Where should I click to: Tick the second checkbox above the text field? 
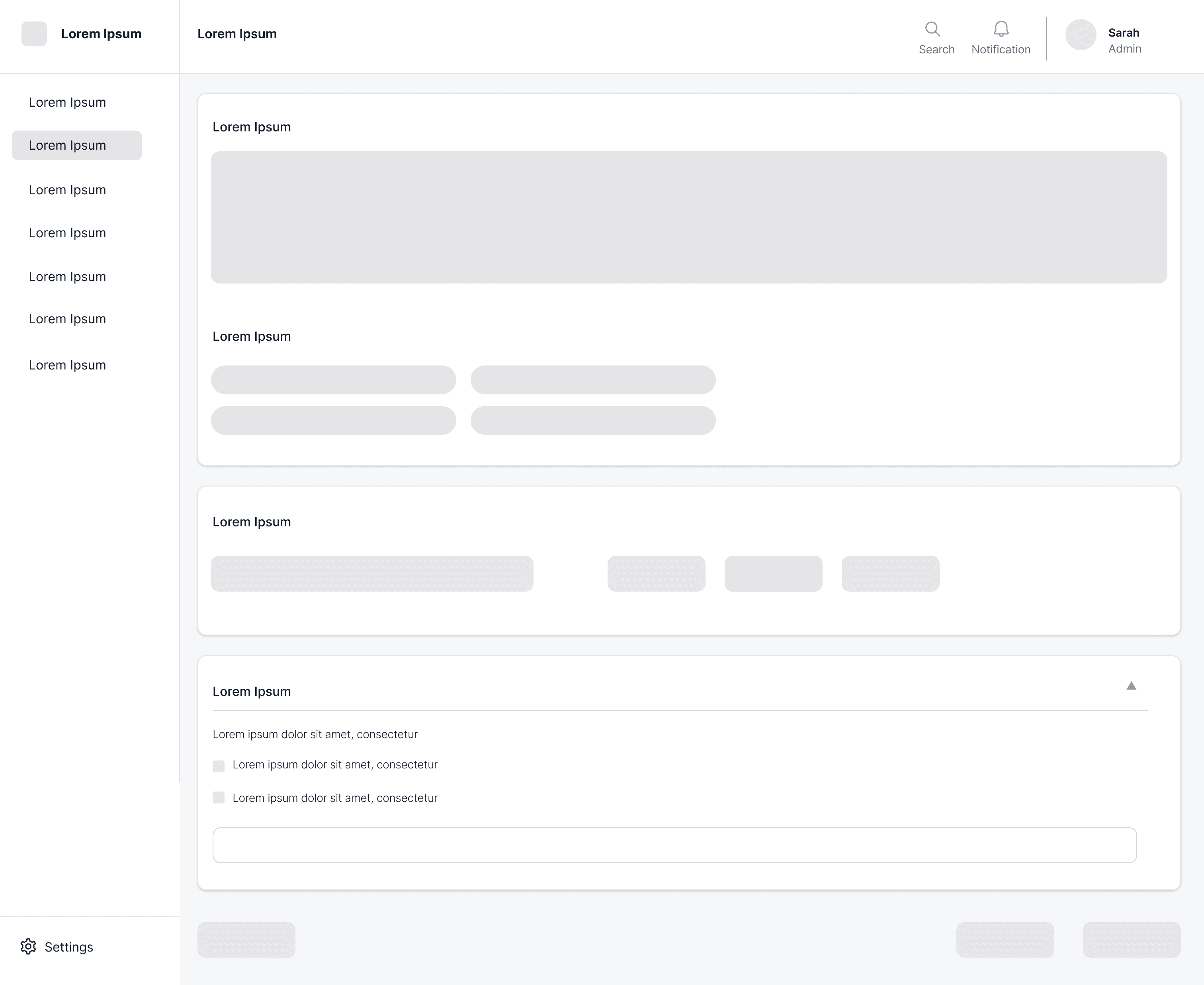(x=219, y=798)
